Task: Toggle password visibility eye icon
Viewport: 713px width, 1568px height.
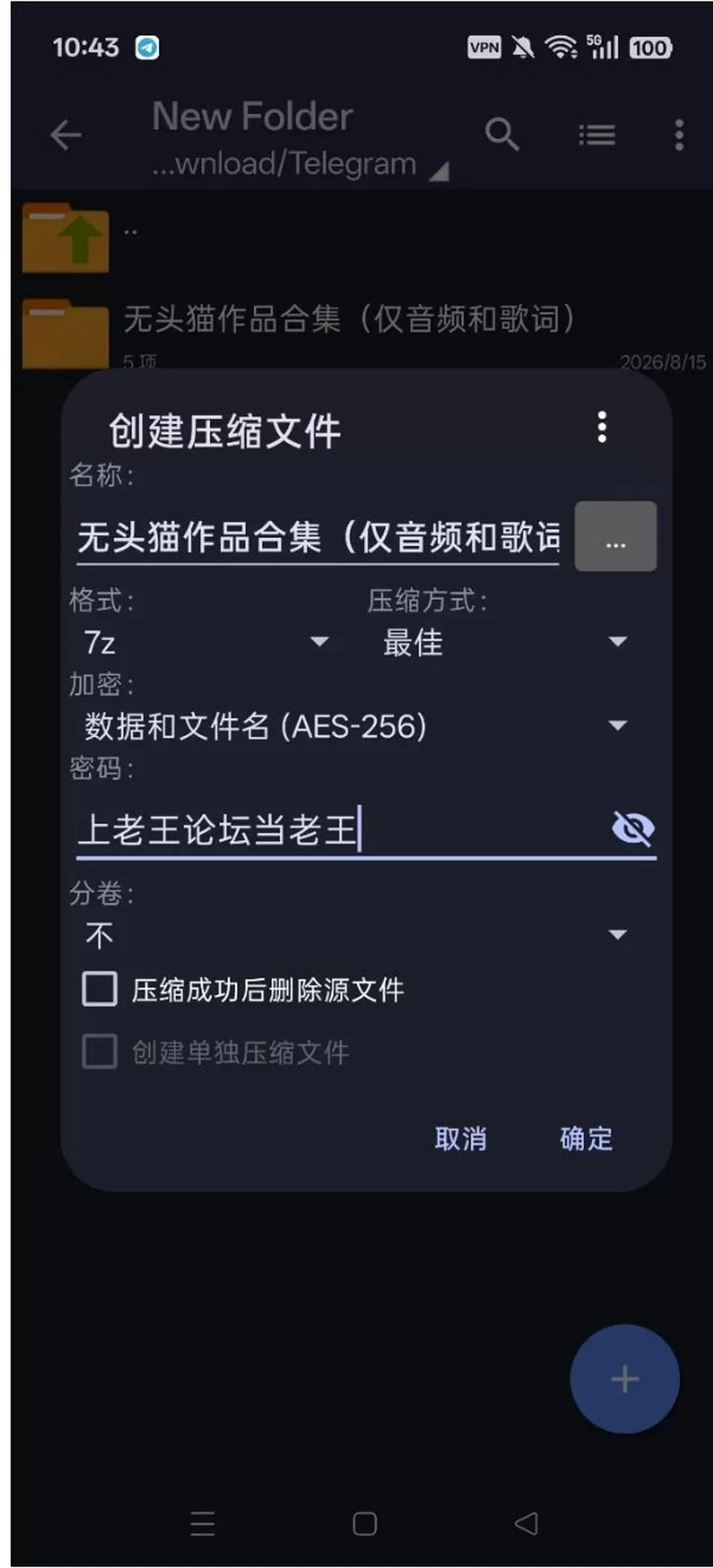Action: tap(633, 829)
